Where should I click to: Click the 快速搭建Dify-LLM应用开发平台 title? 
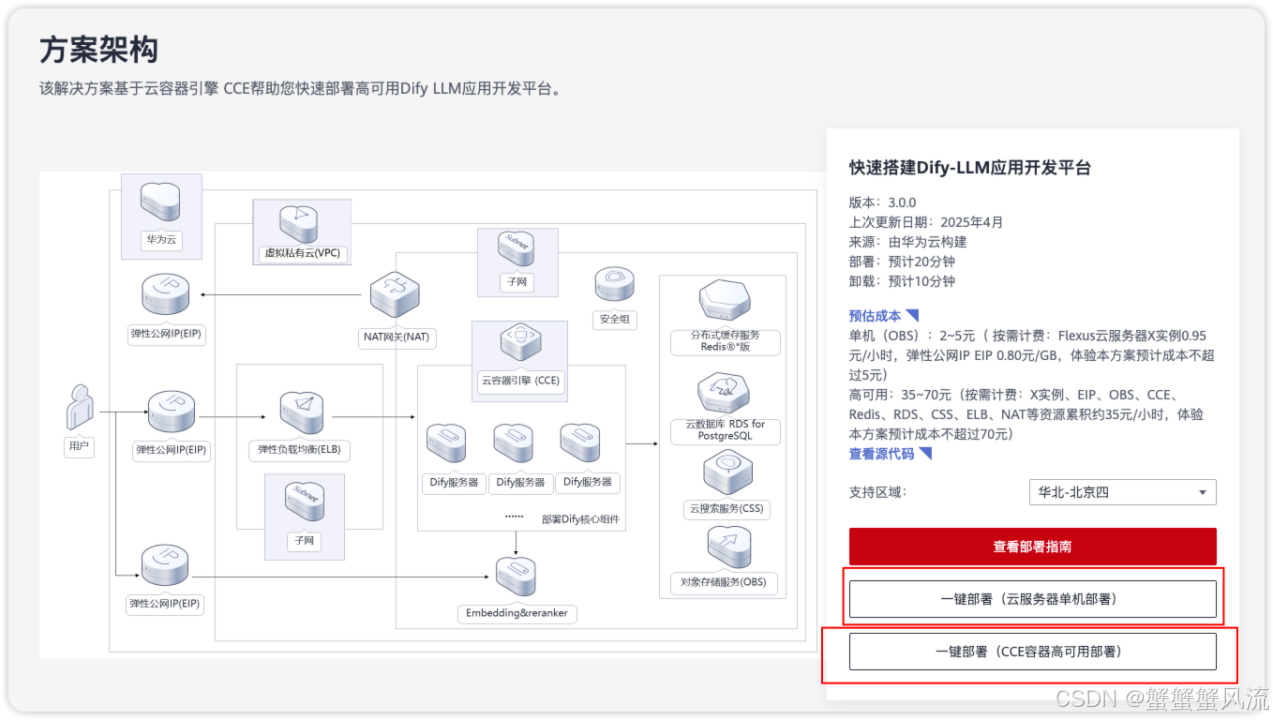[970, 168]
